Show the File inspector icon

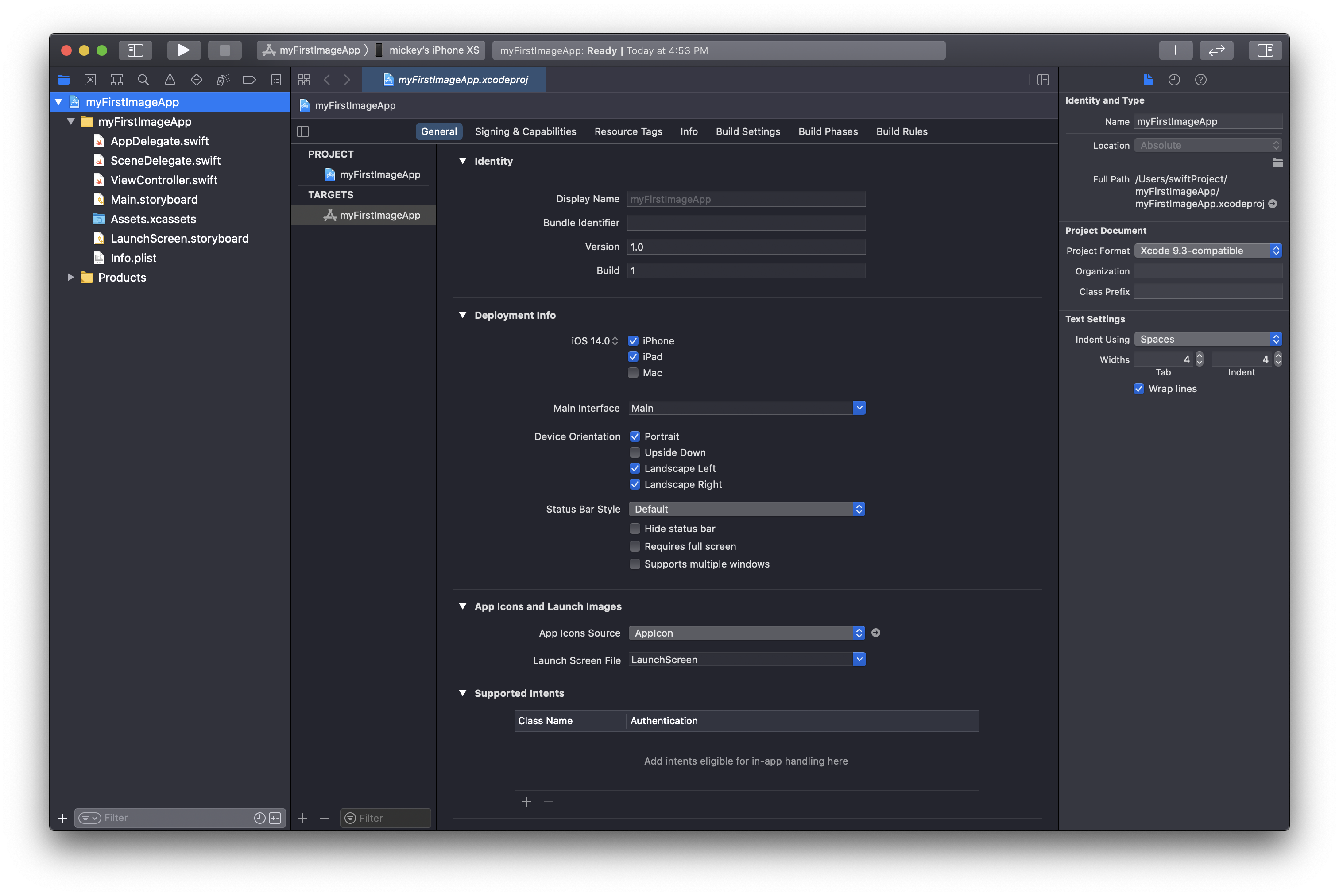click(x=1148, y=80)
